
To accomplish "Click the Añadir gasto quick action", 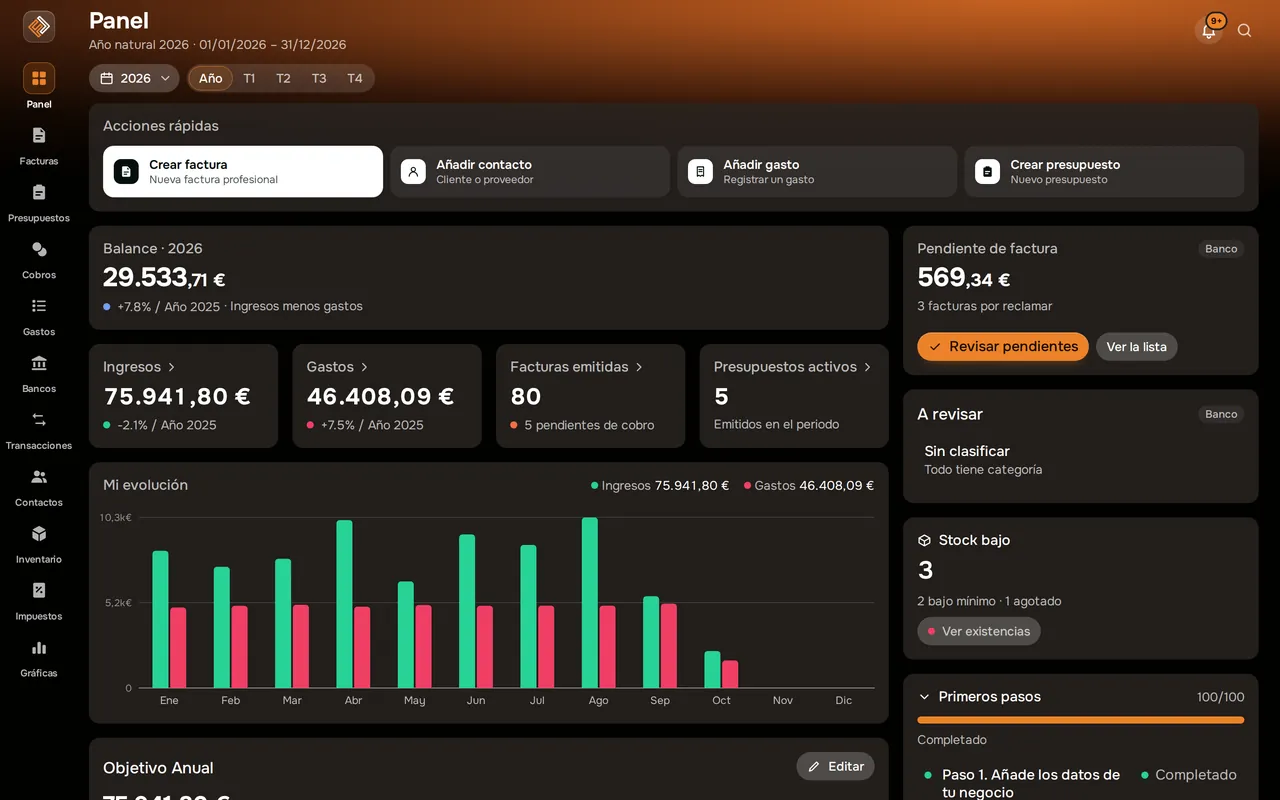I will (817, 172).
